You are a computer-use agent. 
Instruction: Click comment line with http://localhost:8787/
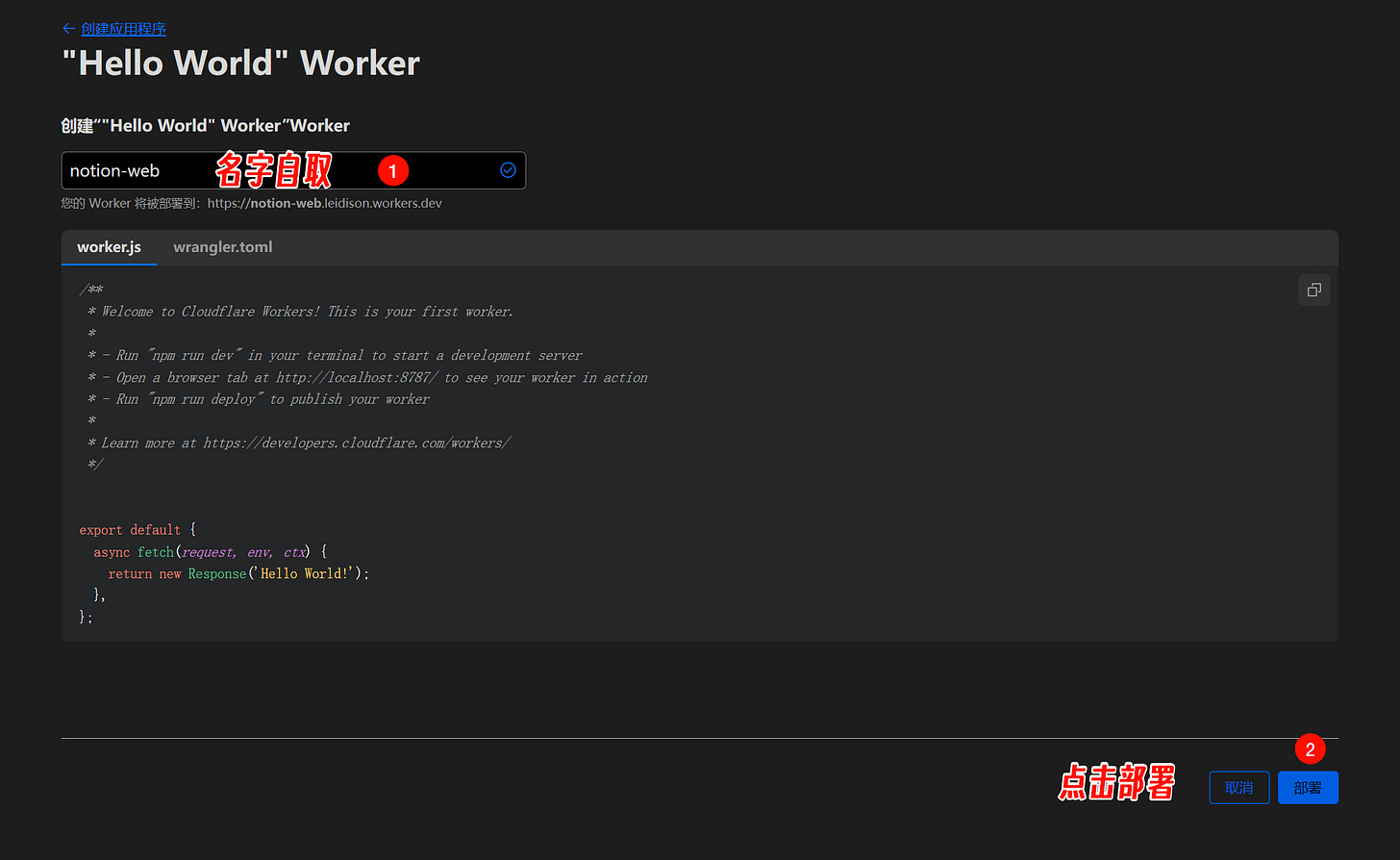coord(367,378)
